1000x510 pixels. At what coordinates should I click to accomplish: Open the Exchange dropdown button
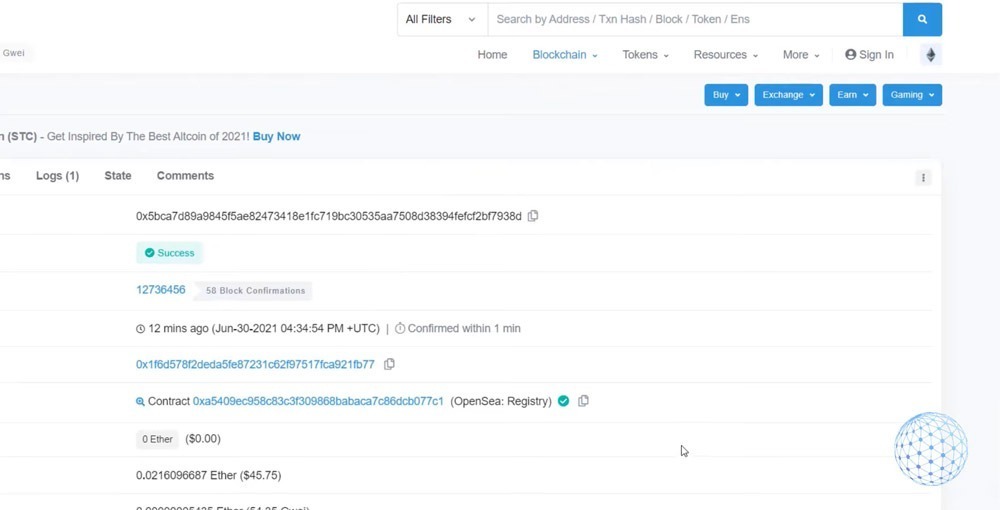coord(788,95)
